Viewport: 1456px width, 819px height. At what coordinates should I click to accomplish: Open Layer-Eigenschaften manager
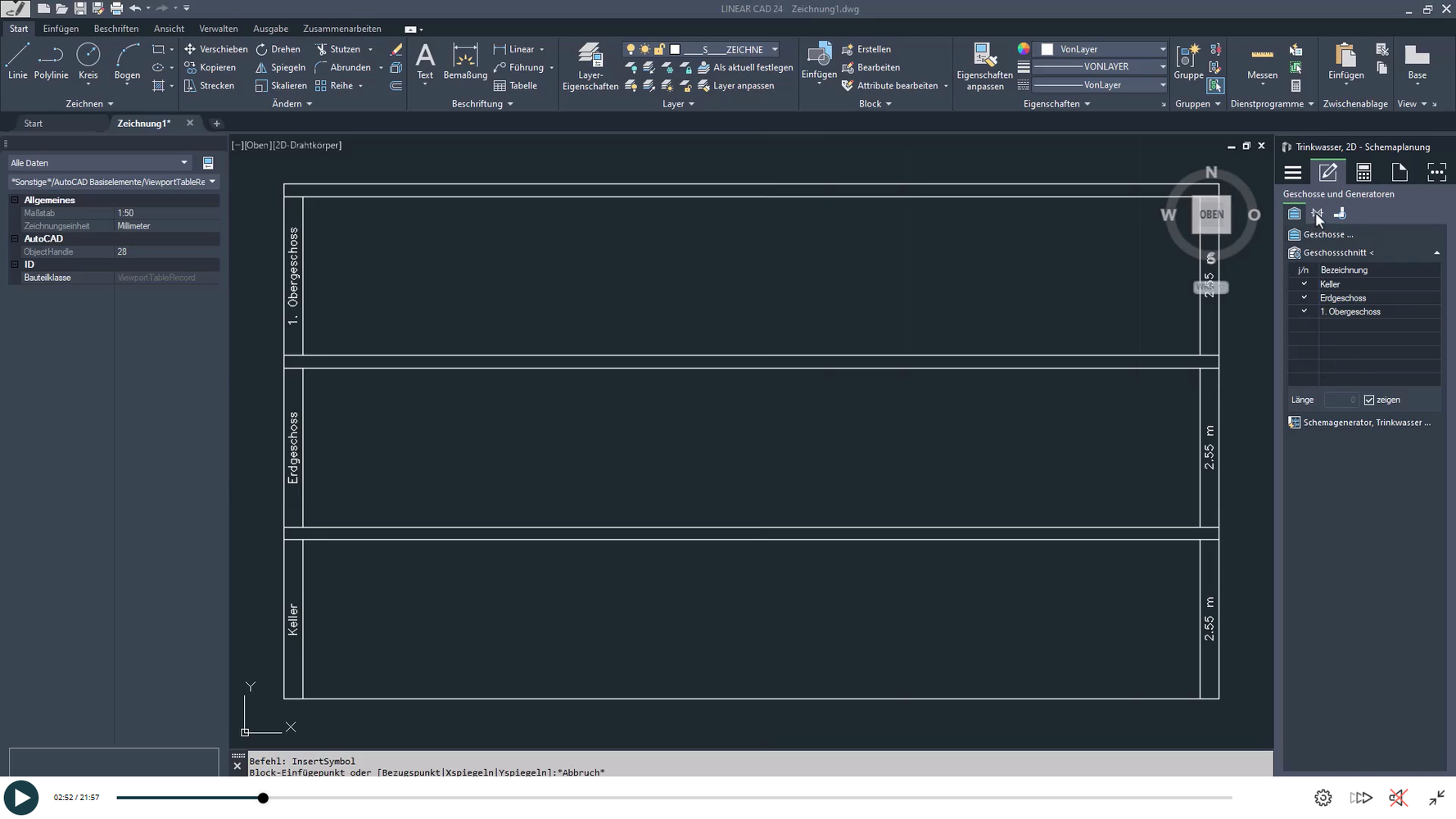tap(590, 66)
